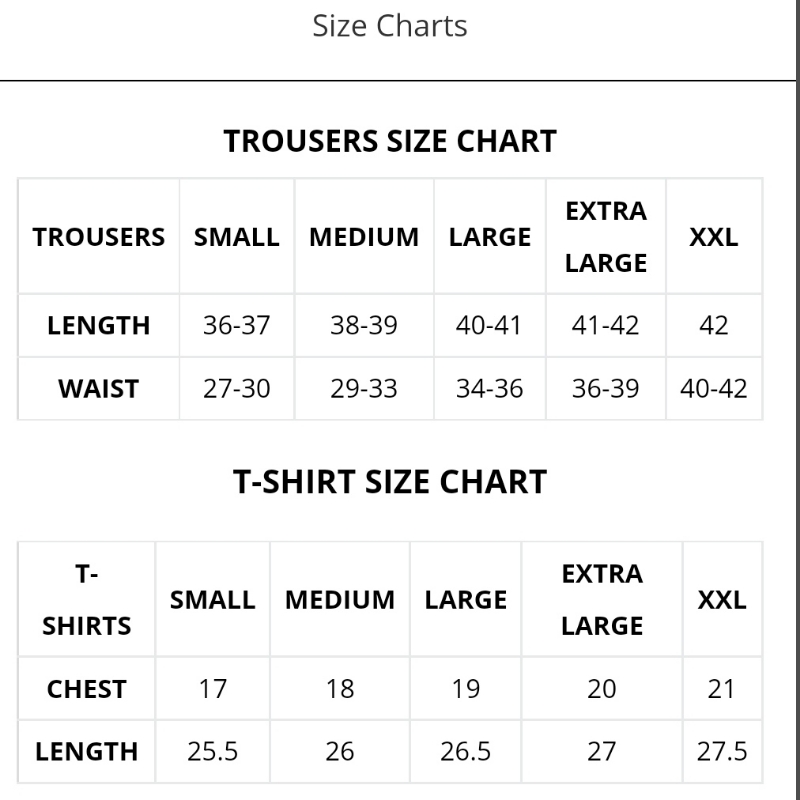Click the 29-33 medium waist cell
This screenshot has height=800, width=800.
[x=364, y=389]
